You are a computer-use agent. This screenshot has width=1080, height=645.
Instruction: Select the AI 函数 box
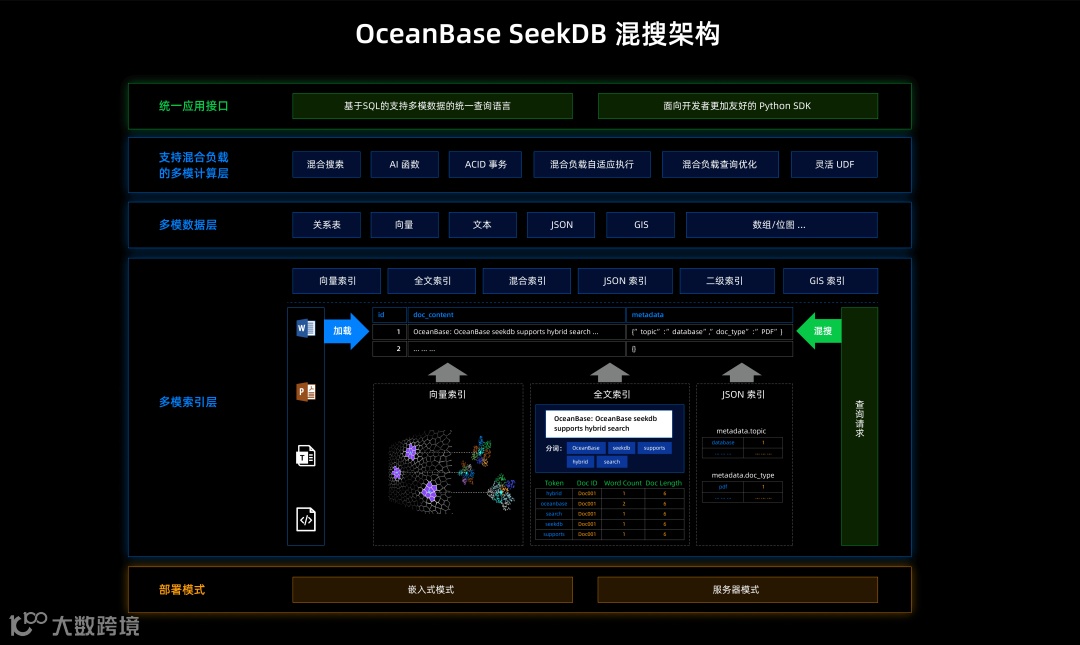404,165
